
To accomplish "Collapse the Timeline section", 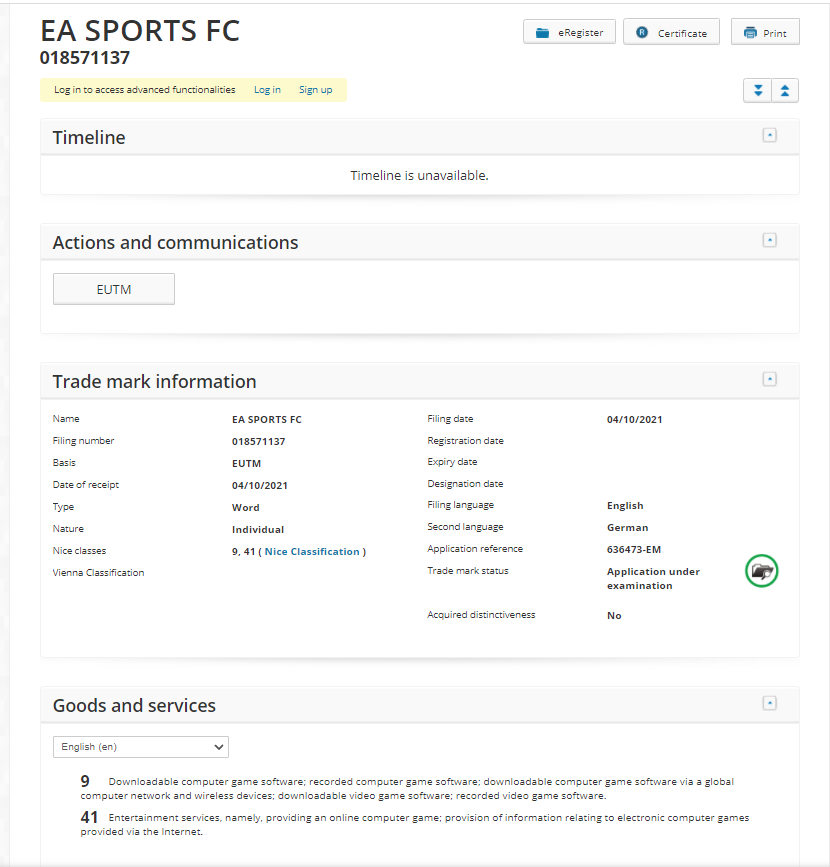I will [x=769, y=135].
